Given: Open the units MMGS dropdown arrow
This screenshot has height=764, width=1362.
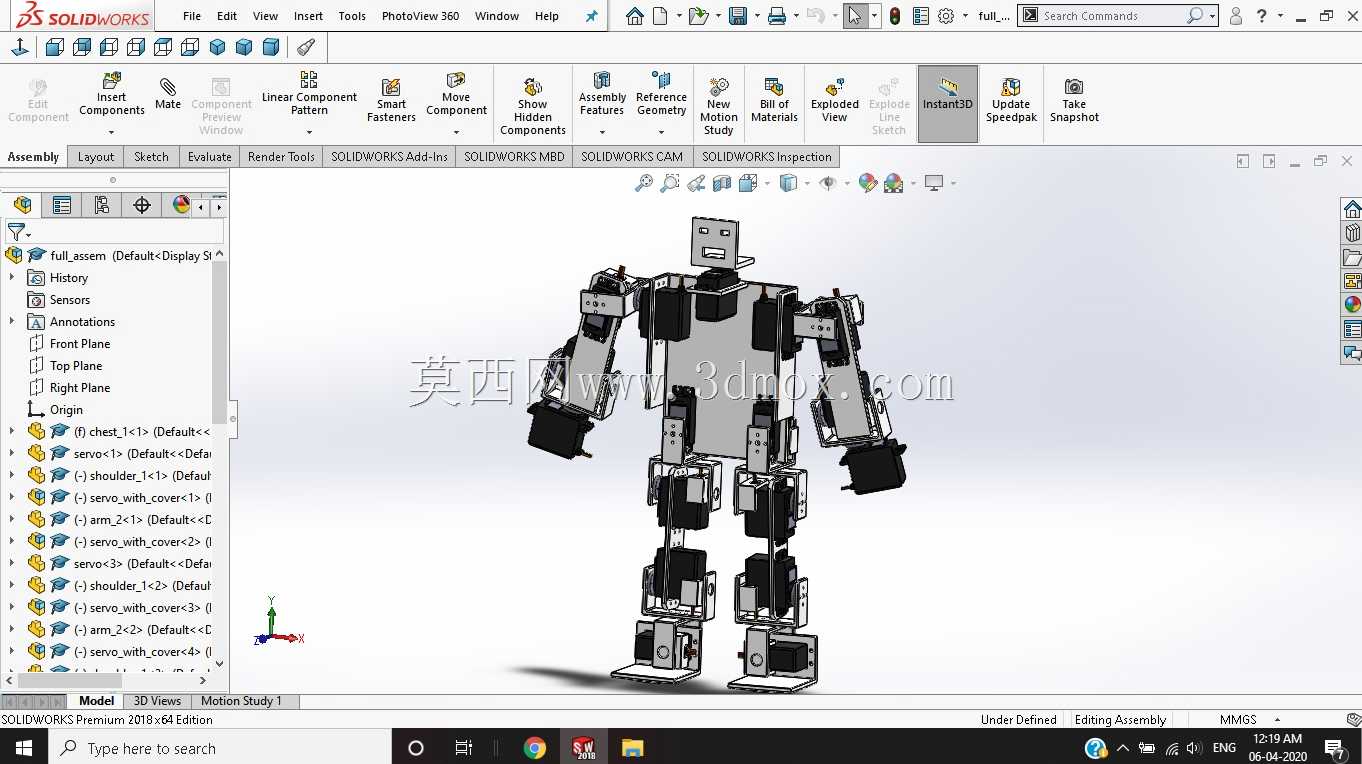Looking at the screenshot, I should (1277, 720).
